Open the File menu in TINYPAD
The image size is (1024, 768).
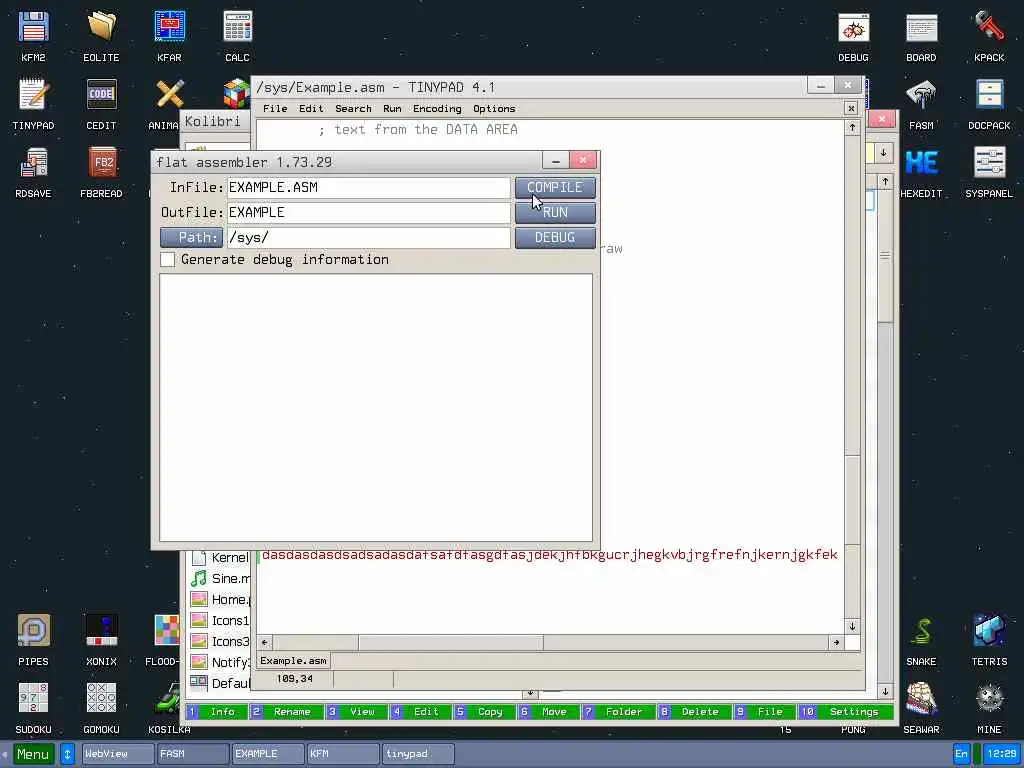[275, 108]
